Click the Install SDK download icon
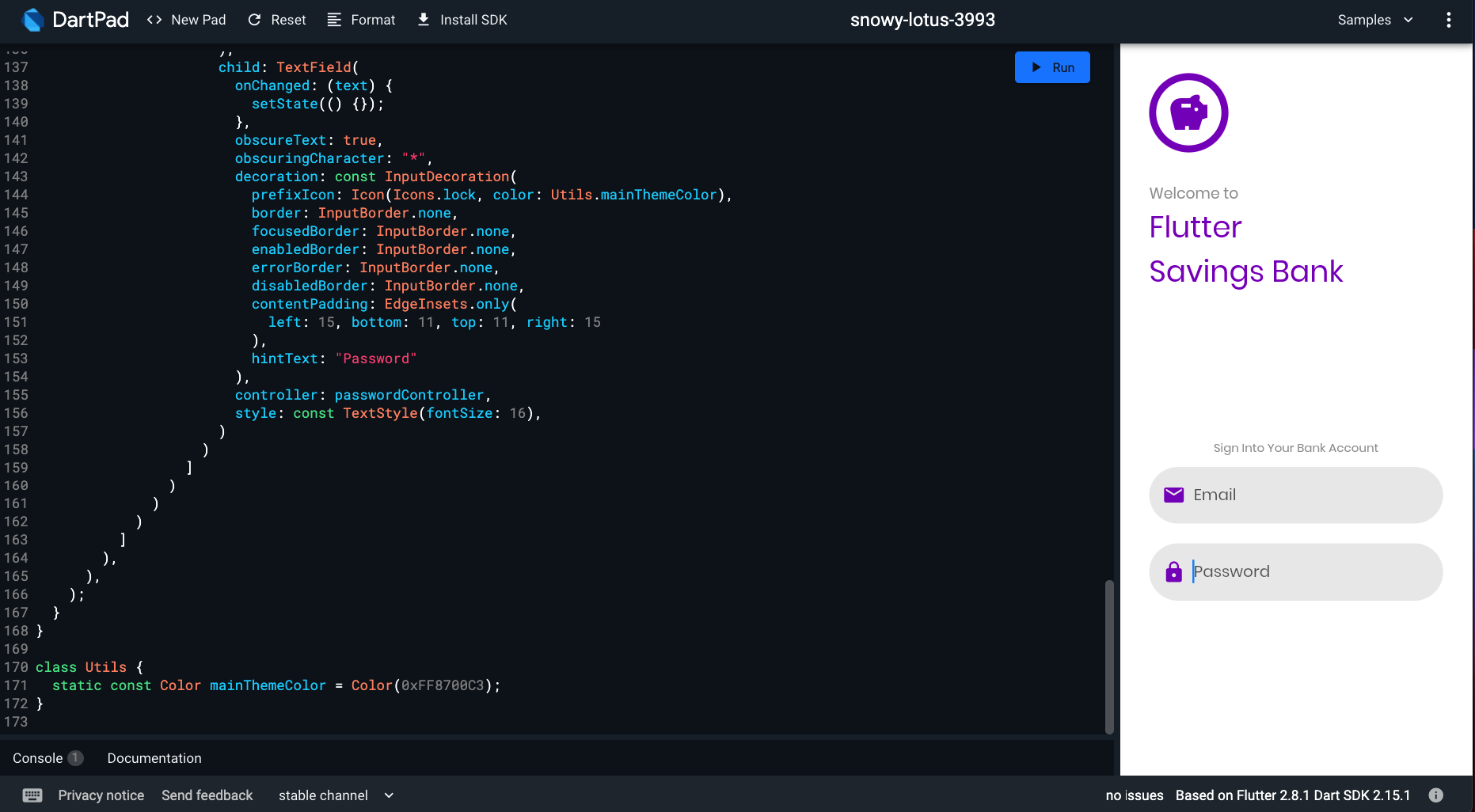This screenshot has height=812, width=1475. [424, 20]
